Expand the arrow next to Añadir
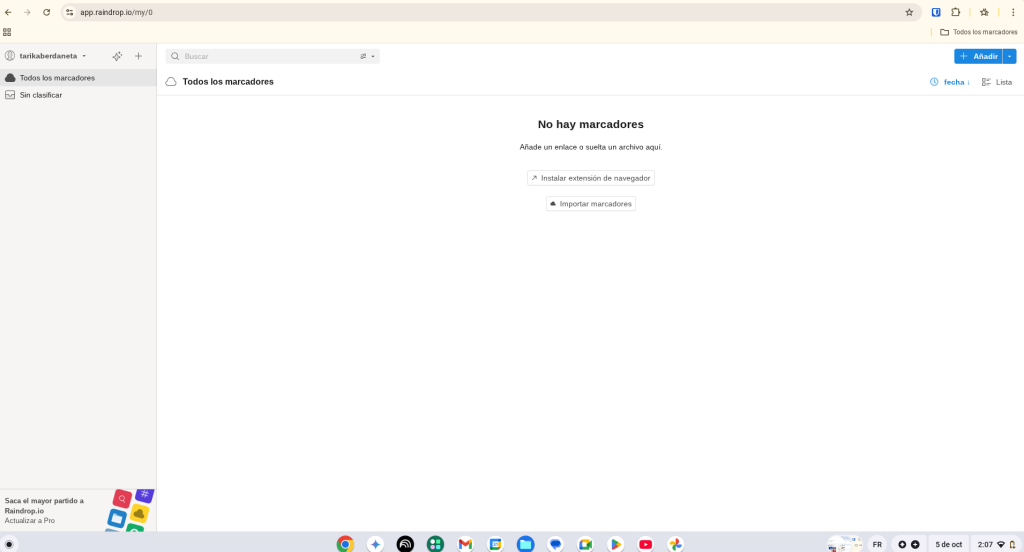Screen dimensions: 1024x552 [x=1010, y=56]
